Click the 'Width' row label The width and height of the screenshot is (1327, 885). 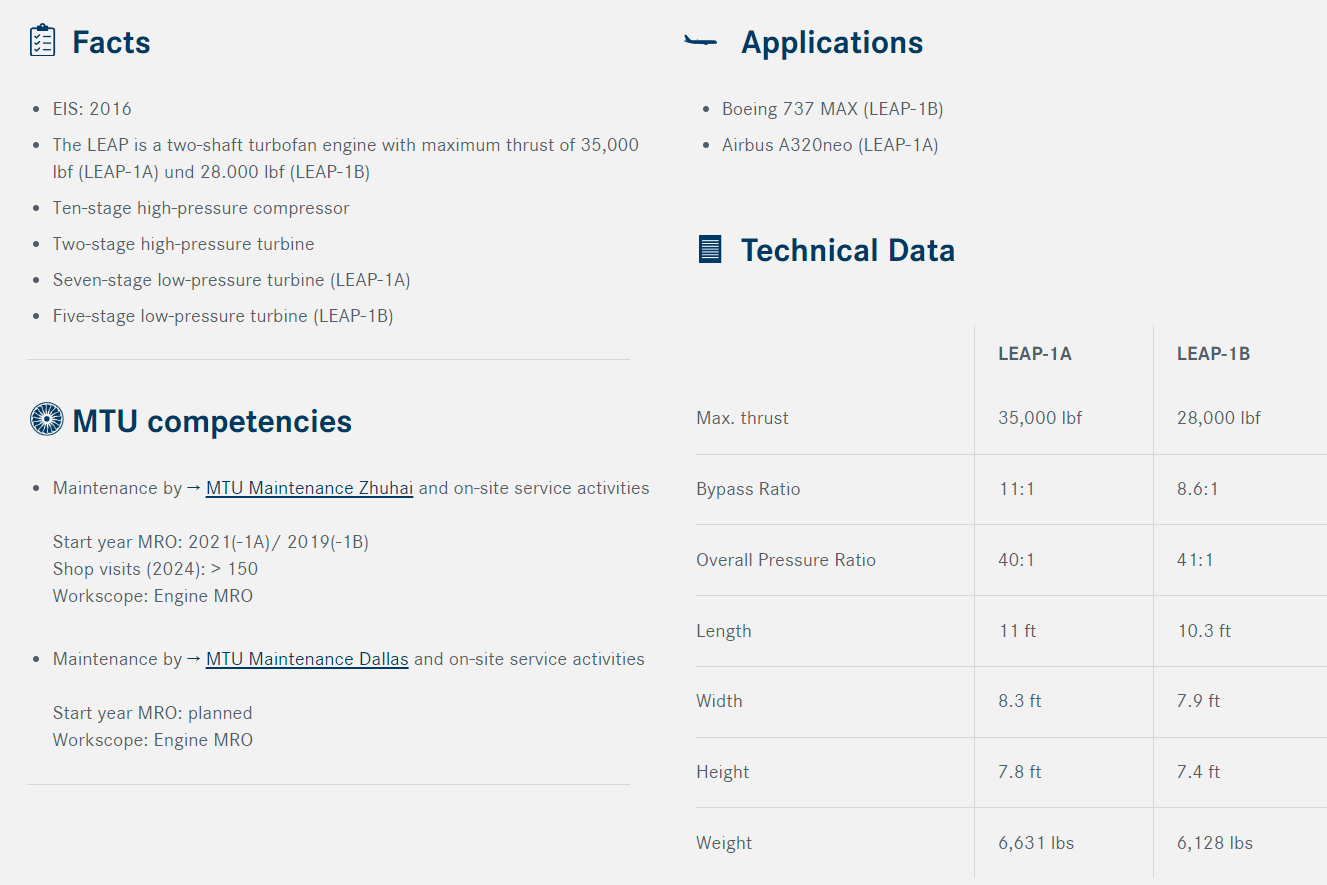click(x=719, y=701)
